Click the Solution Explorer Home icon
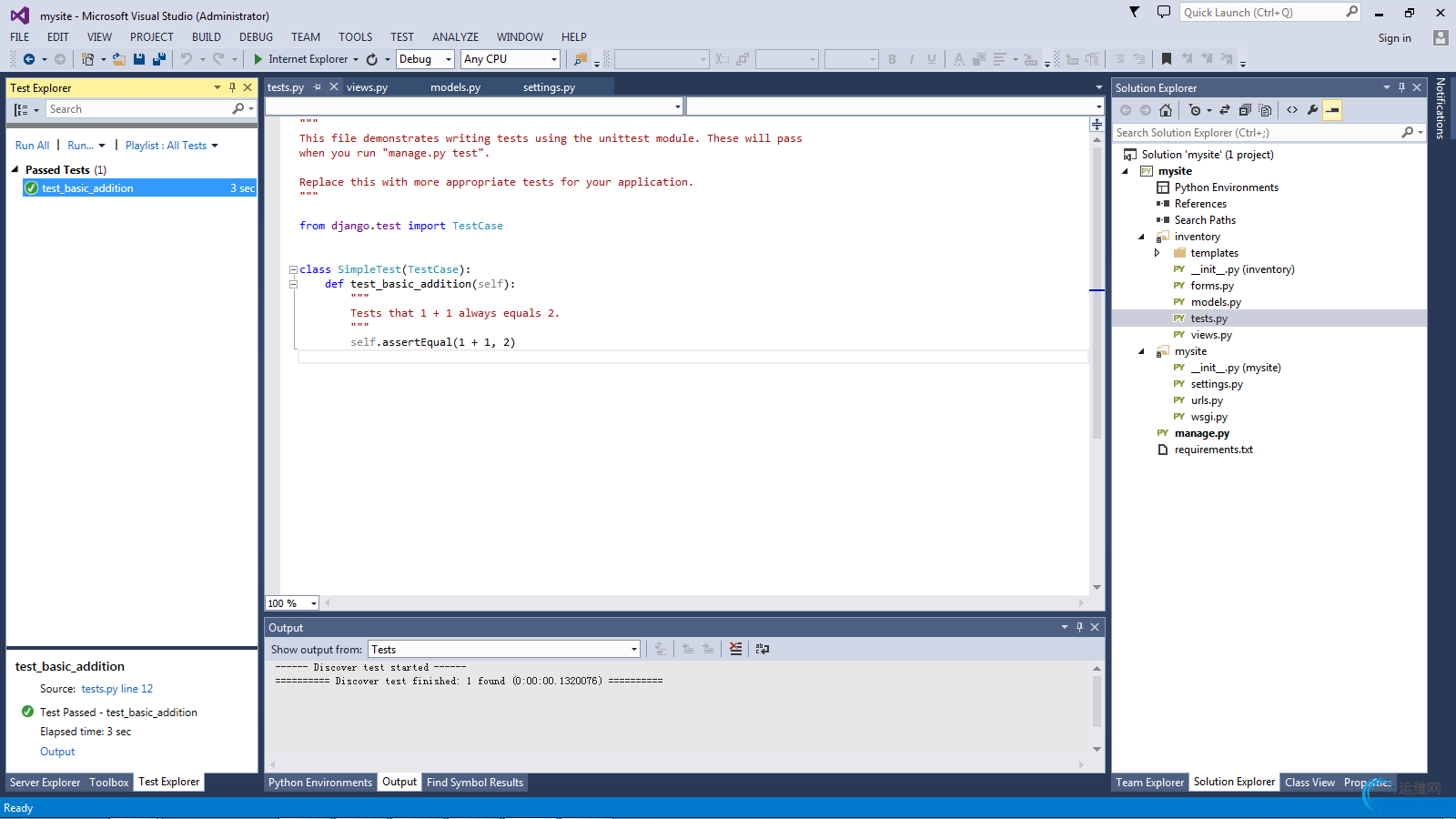1456x819 pixels. coord(1166,110)
